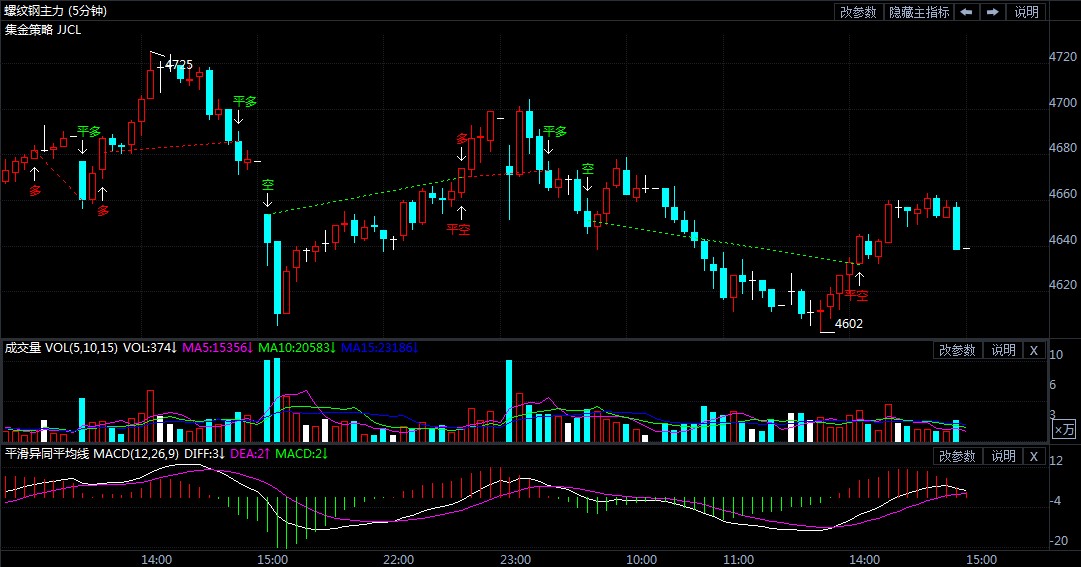Click the 螺纹钢主力 (5分钟) chart title
Viewport: 1081px width, 567px height.
click(56, 12)
